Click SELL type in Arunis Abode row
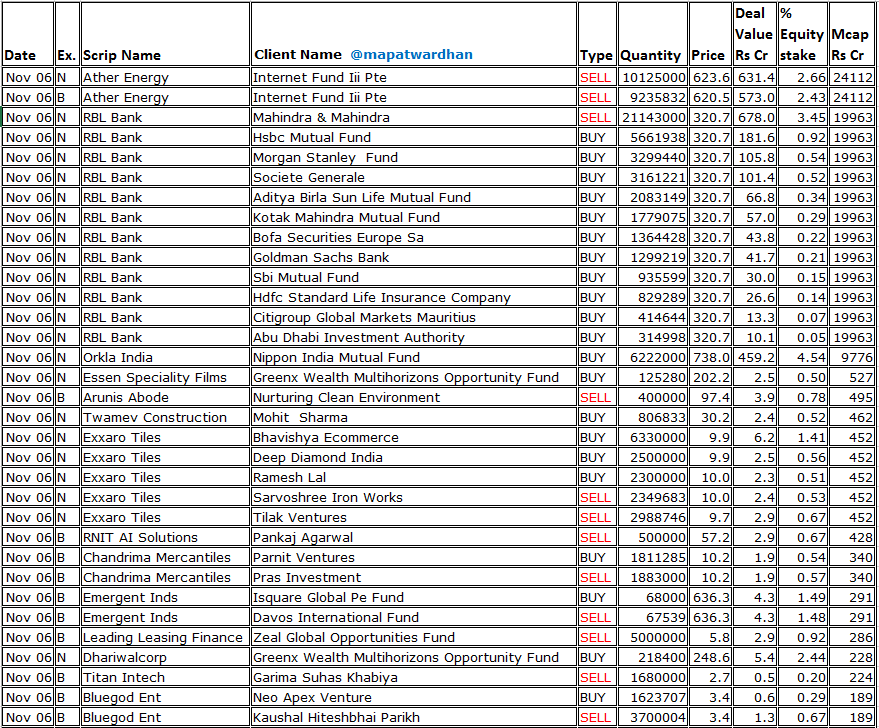The width and height of the screenshot is (879, 728). pyautogui.click(x=598, y=398)
